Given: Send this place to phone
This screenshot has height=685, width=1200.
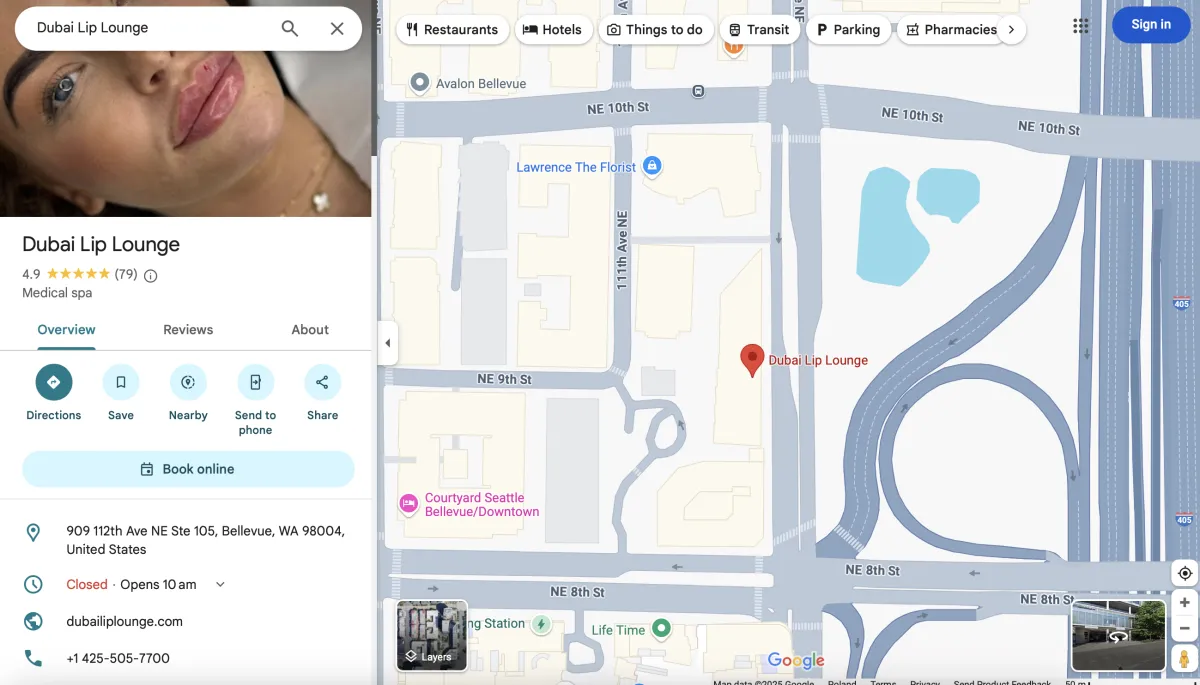Looking at the screenshot, I should click(255, 400).
